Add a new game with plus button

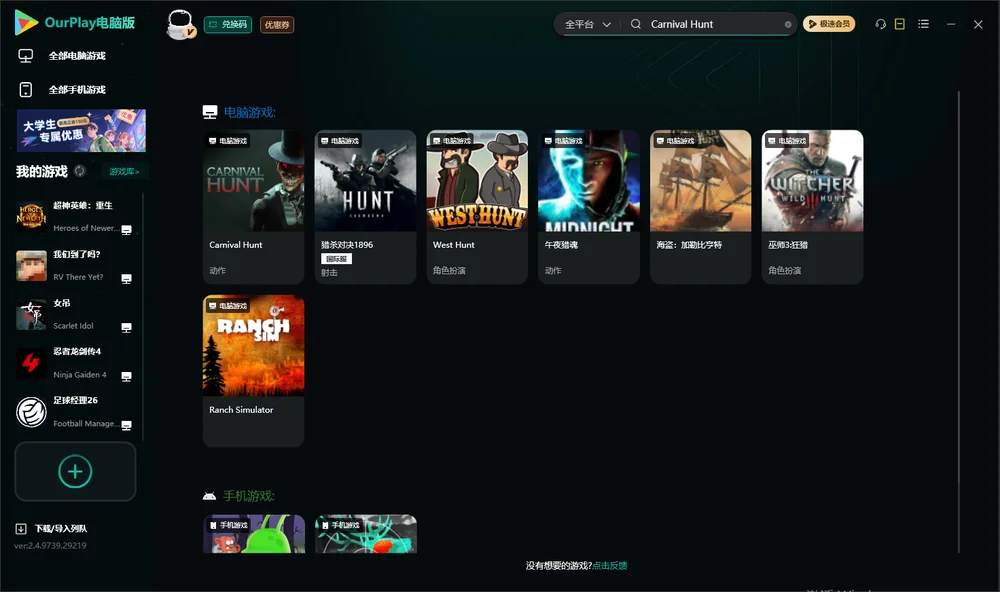75,471
